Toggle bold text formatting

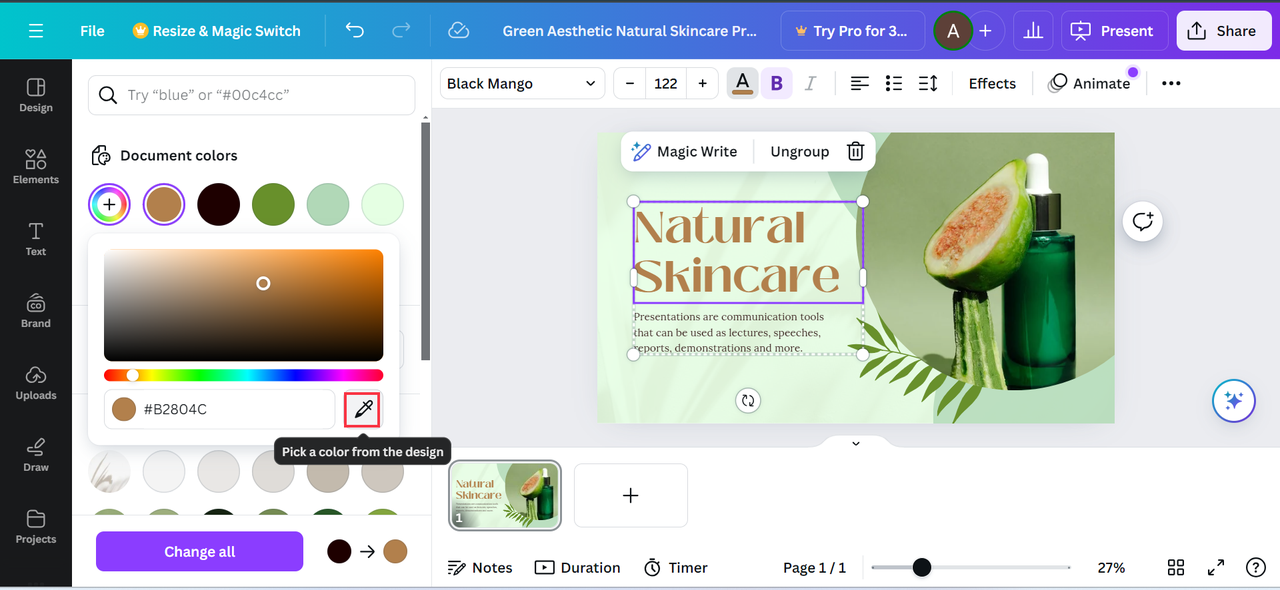point(776,83)
